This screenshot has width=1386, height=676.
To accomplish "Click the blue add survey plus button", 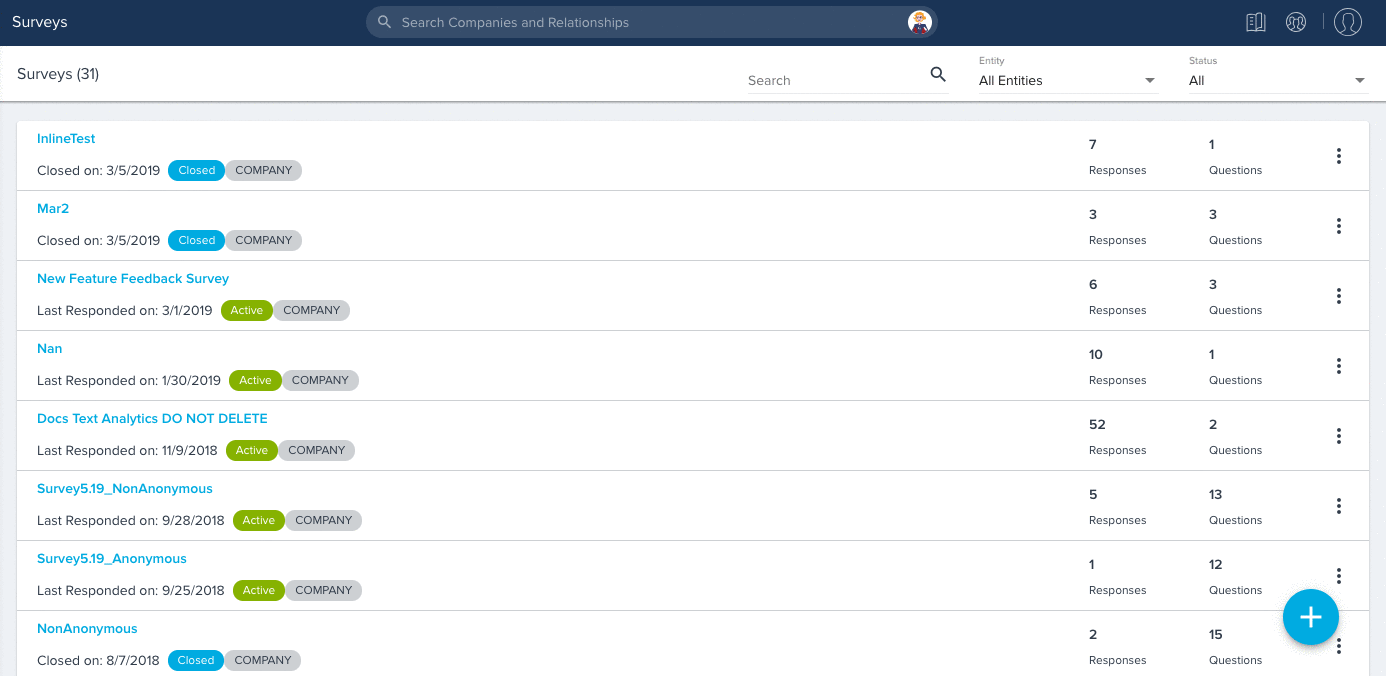I will [x=1311, y=617].
